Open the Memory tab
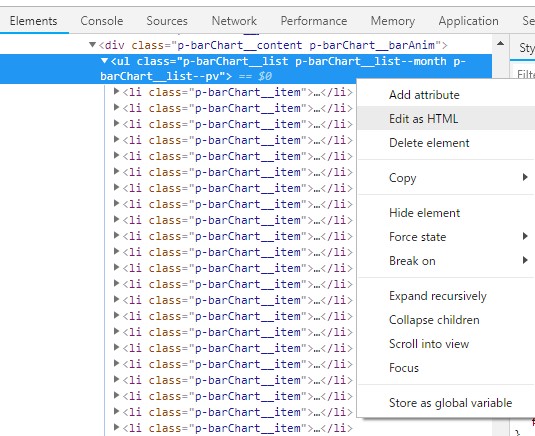535x436 pixels. click(393, 21)
